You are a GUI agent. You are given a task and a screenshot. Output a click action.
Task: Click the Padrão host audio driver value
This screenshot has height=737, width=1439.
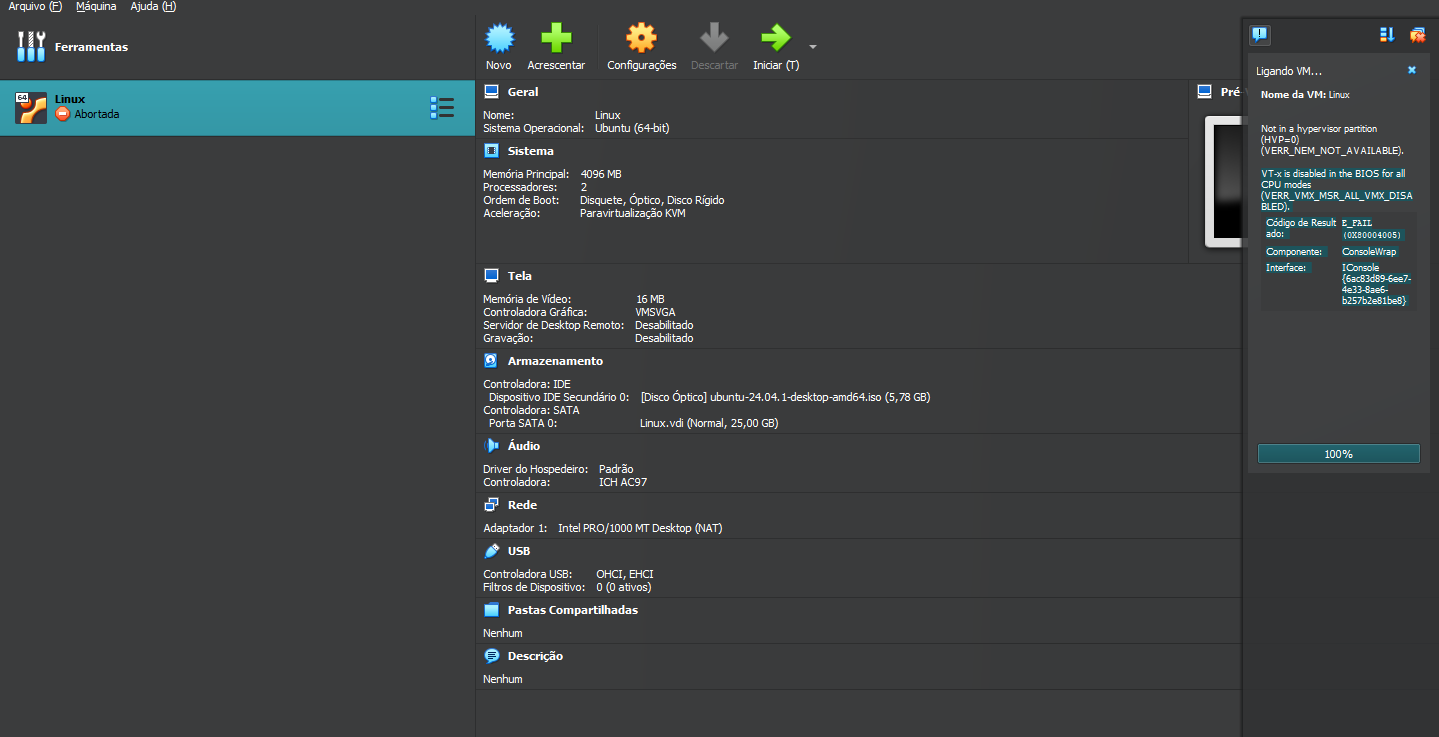click(x=616, y=469)
